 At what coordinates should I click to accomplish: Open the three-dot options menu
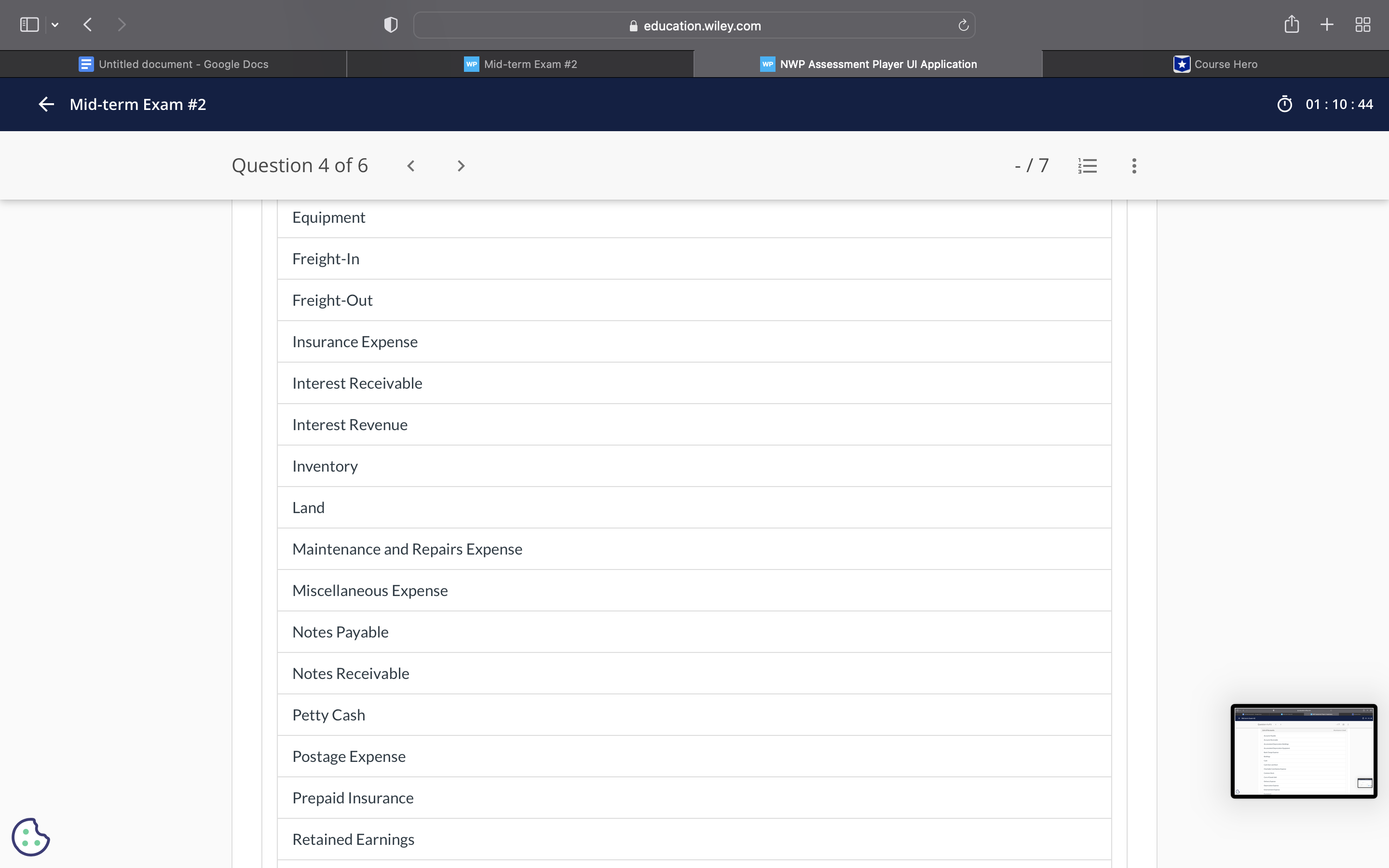[1133, 165]
